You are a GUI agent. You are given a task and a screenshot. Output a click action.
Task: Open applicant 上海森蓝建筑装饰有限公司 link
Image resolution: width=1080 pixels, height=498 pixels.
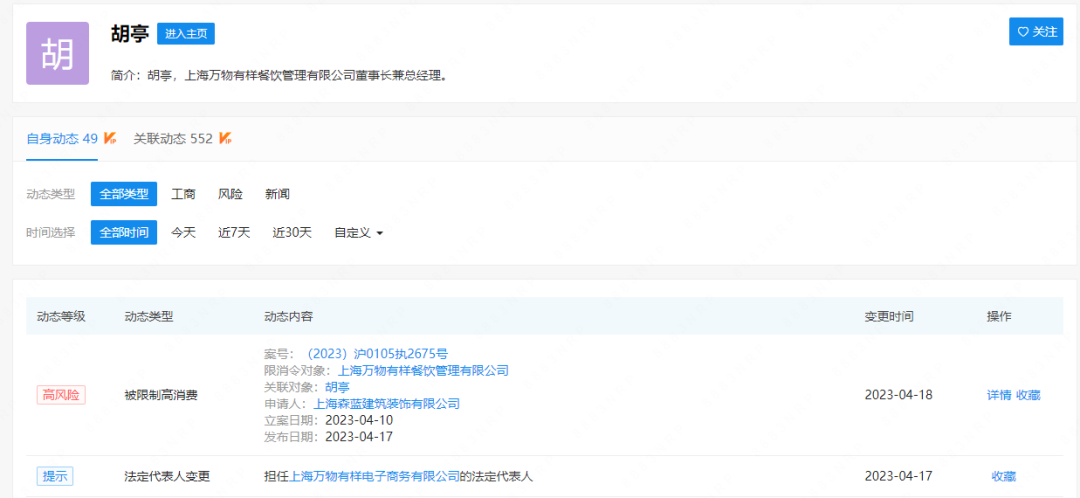tap(386, 404)
